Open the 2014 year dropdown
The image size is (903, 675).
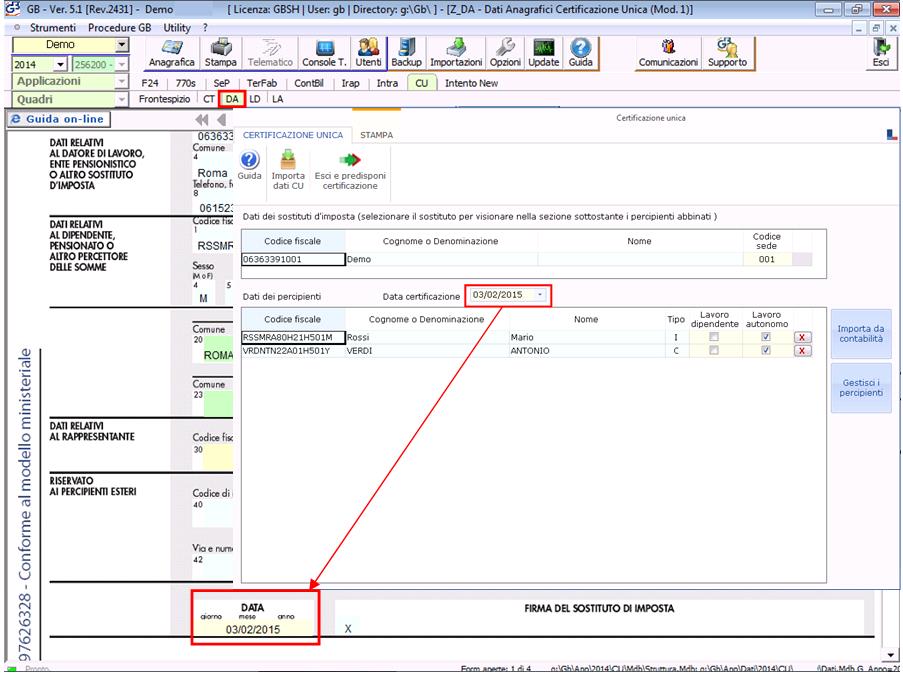tap(60, 65)
